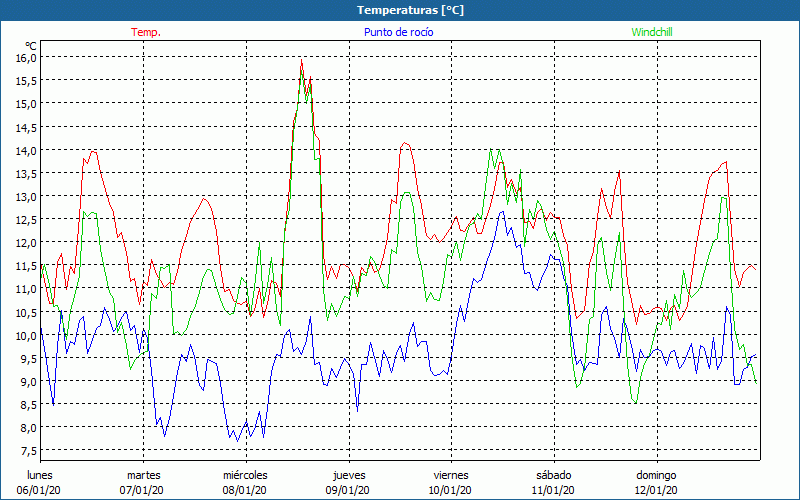Select the blue 'Punto de rocío' legend label

coord(398,32)
